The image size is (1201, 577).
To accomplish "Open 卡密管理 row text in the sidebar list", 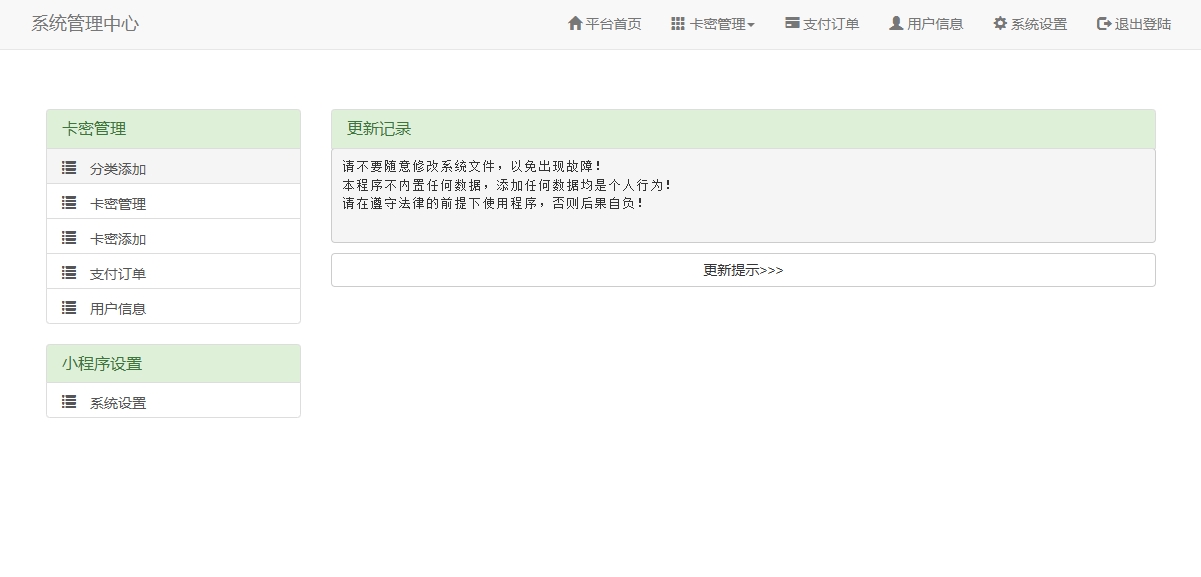I will [118, 204].
